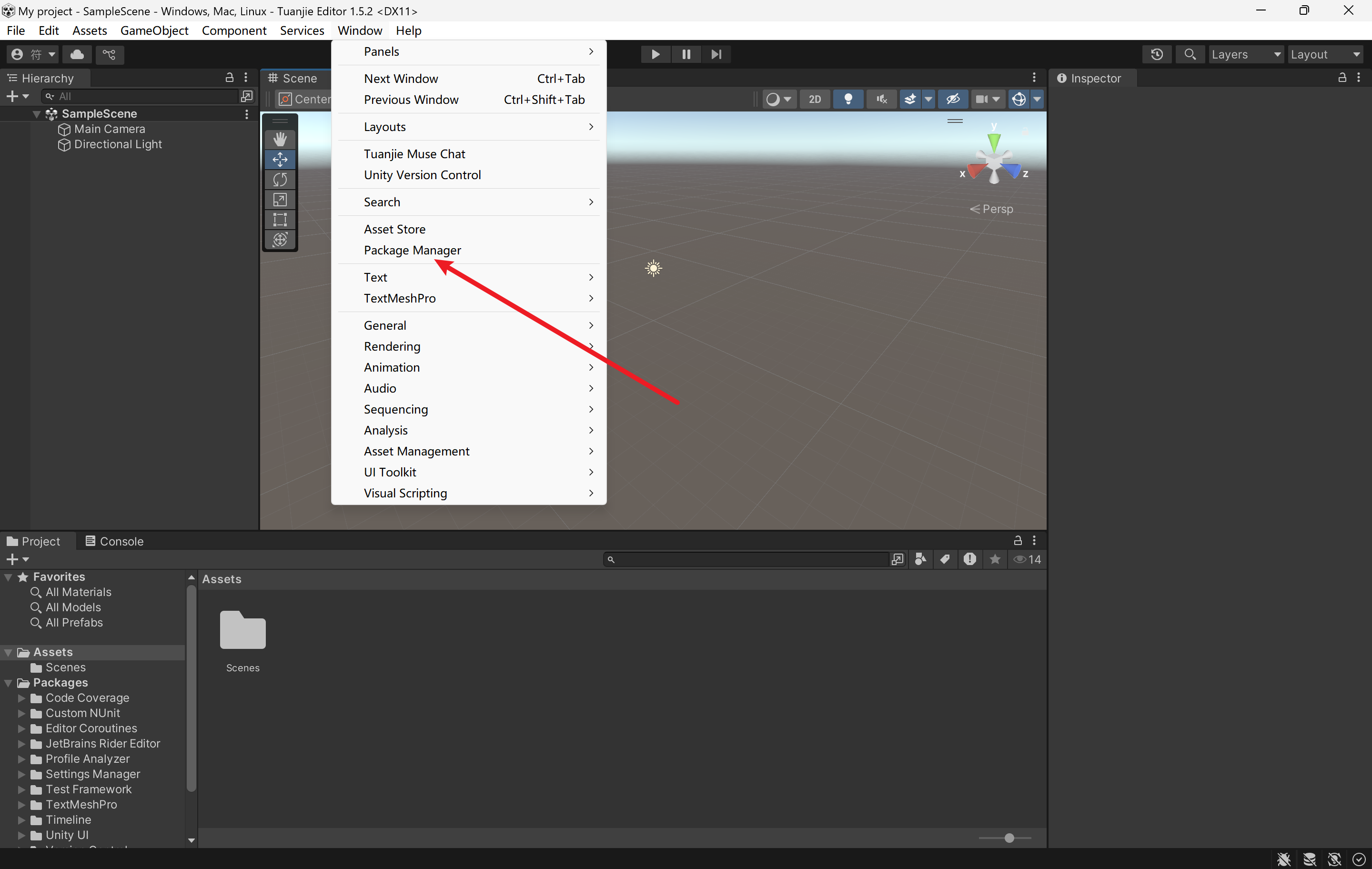Viewport: 1372px width, 869px height.
Task: Click the scene orientation gizmo center cube
Action: (x=994, y=161)
